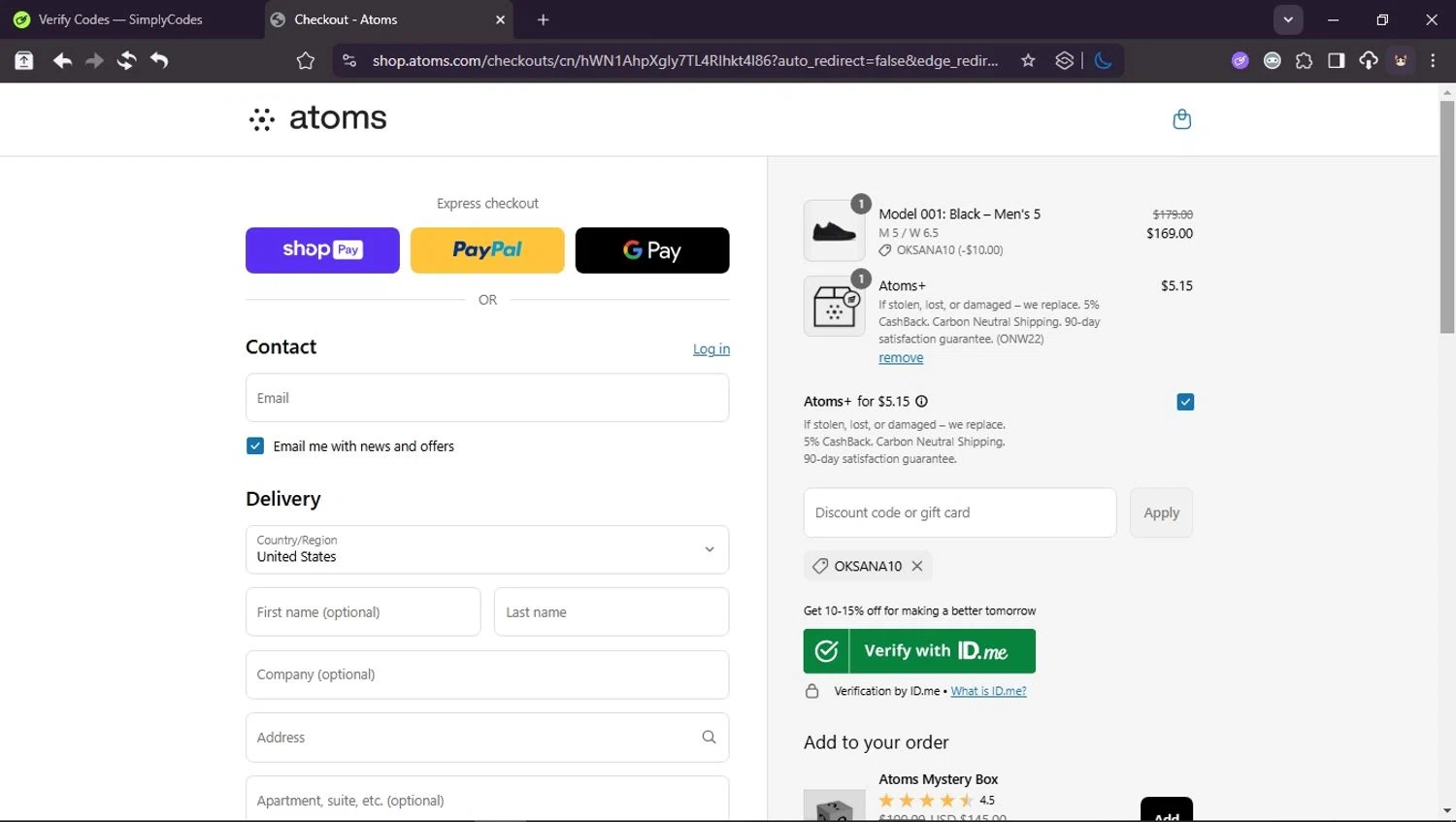Open the browser three-dot menu
This screenshot has height=822, width=1456.
coord(1433,60)
